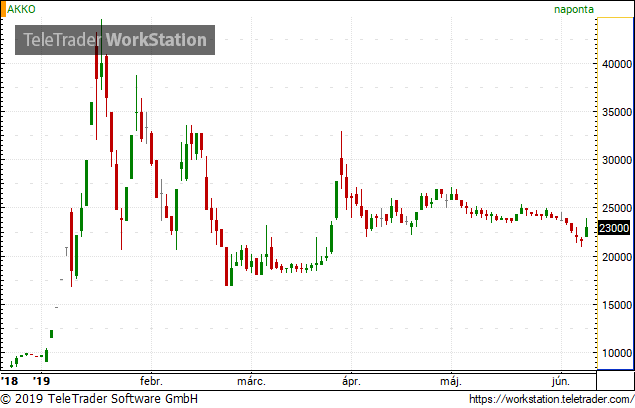Click the 10000 price axis label
The width and height of the screenshot is (635, 408).
(x=617, y=353)
